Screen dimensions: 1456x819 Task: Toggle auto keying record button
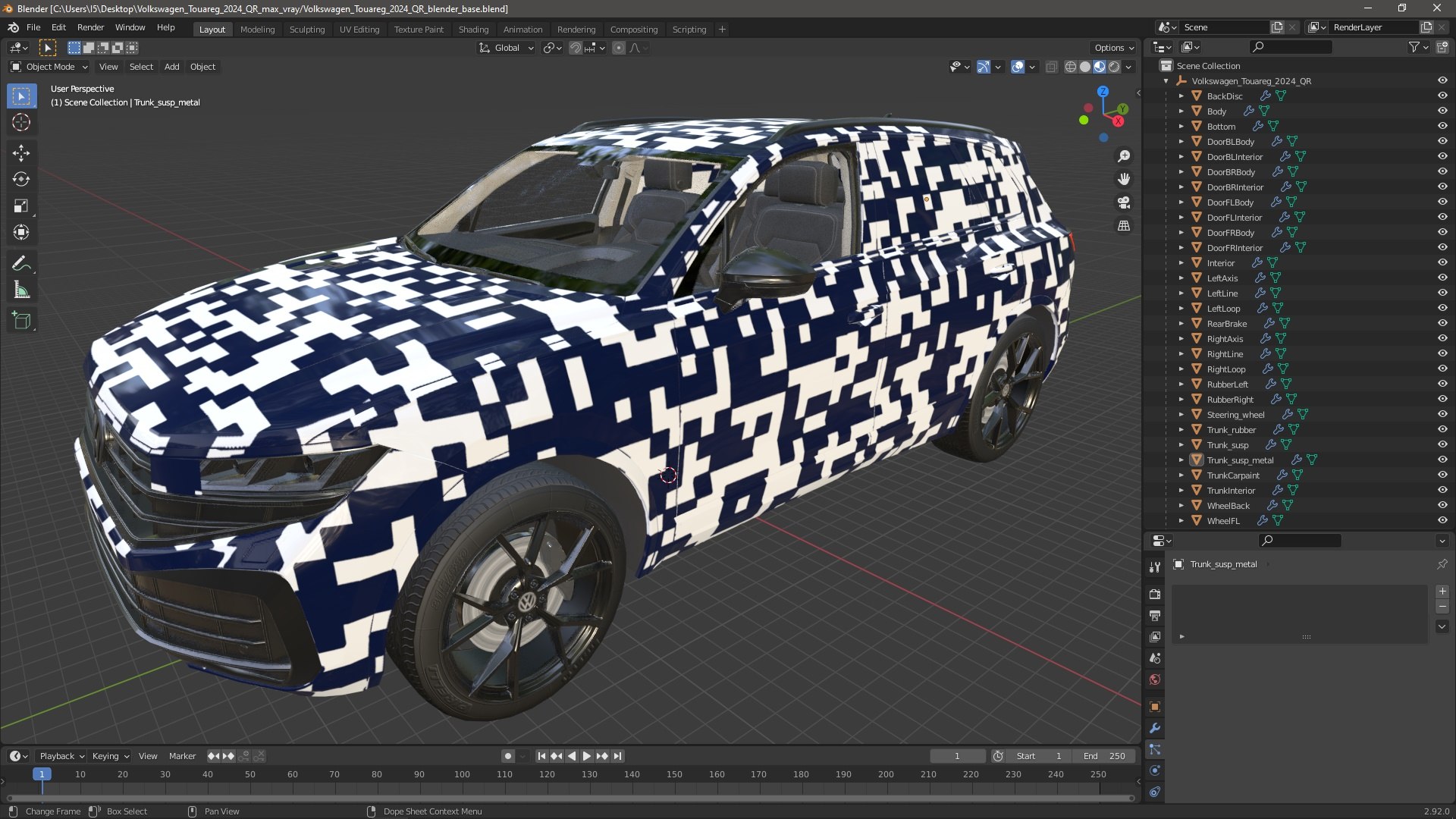(x=507, y=756)
